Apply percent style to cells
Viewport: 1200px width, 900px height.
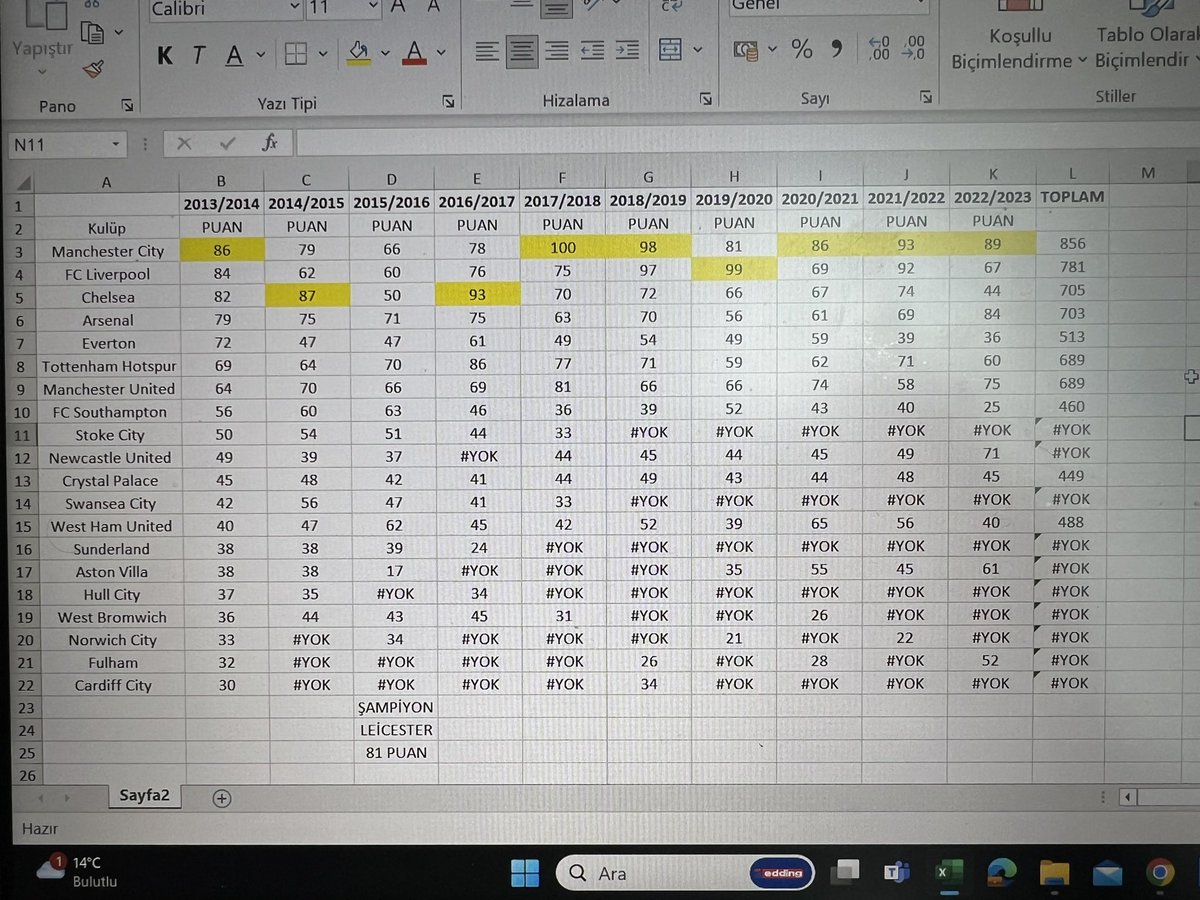pyautogui.click(x=802, y=48)
